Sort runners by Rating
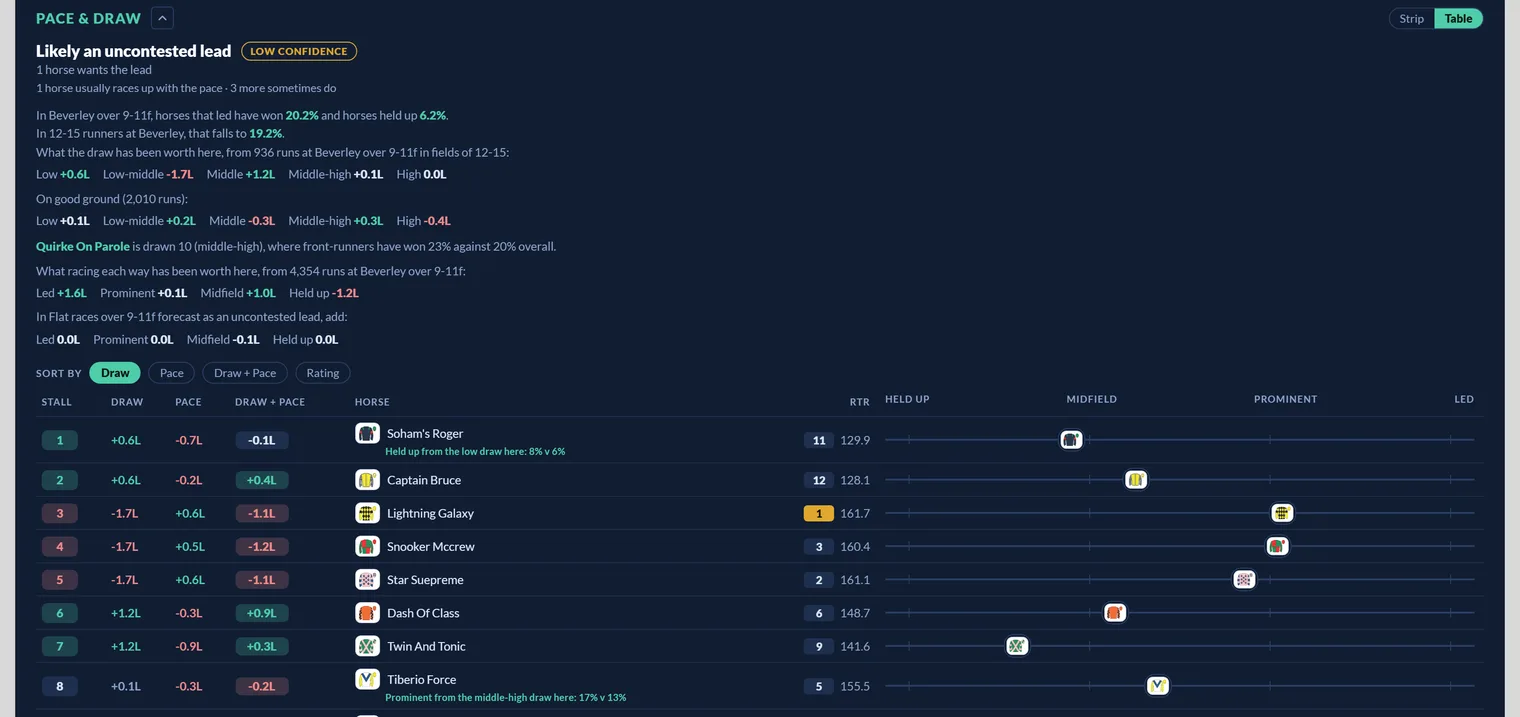This screenshot has height=717, width=1520. coord(323,373)
